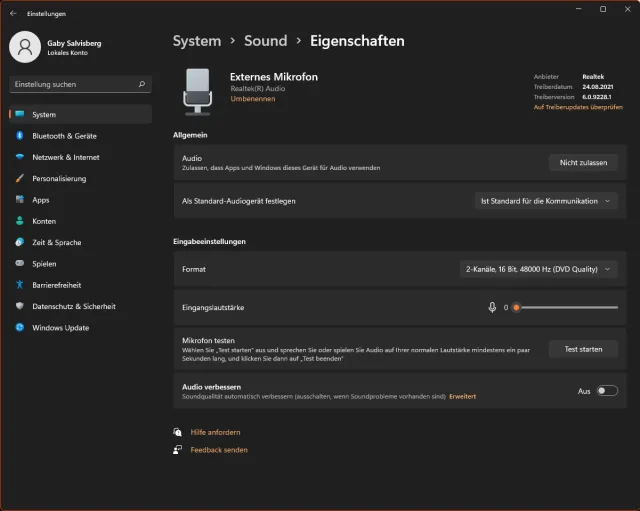This screenshot has height=511, width=640.
Task: Mute microphone via input volume icon
Action: 492,307
